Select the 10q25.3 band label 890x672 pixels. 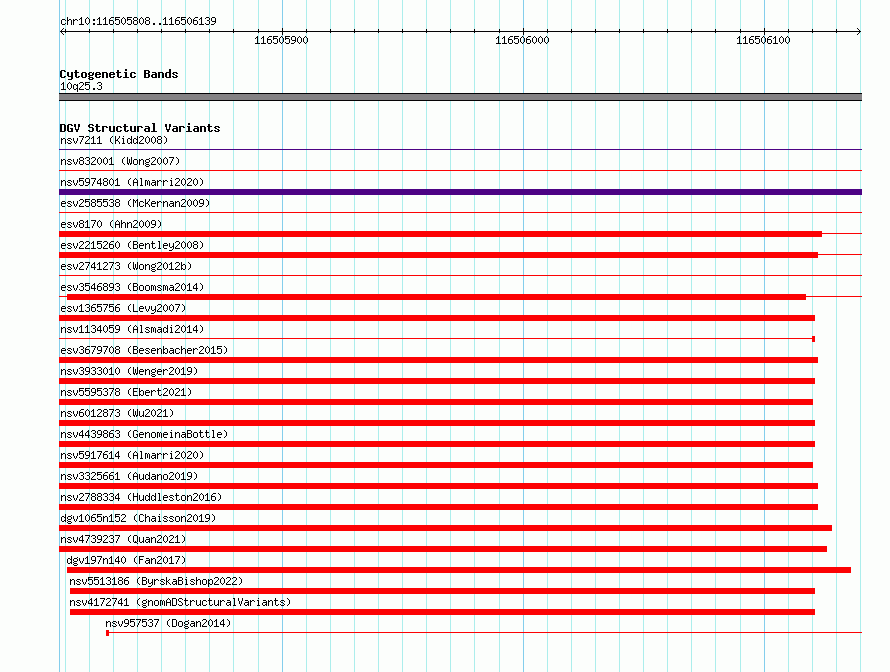point(81,86)
